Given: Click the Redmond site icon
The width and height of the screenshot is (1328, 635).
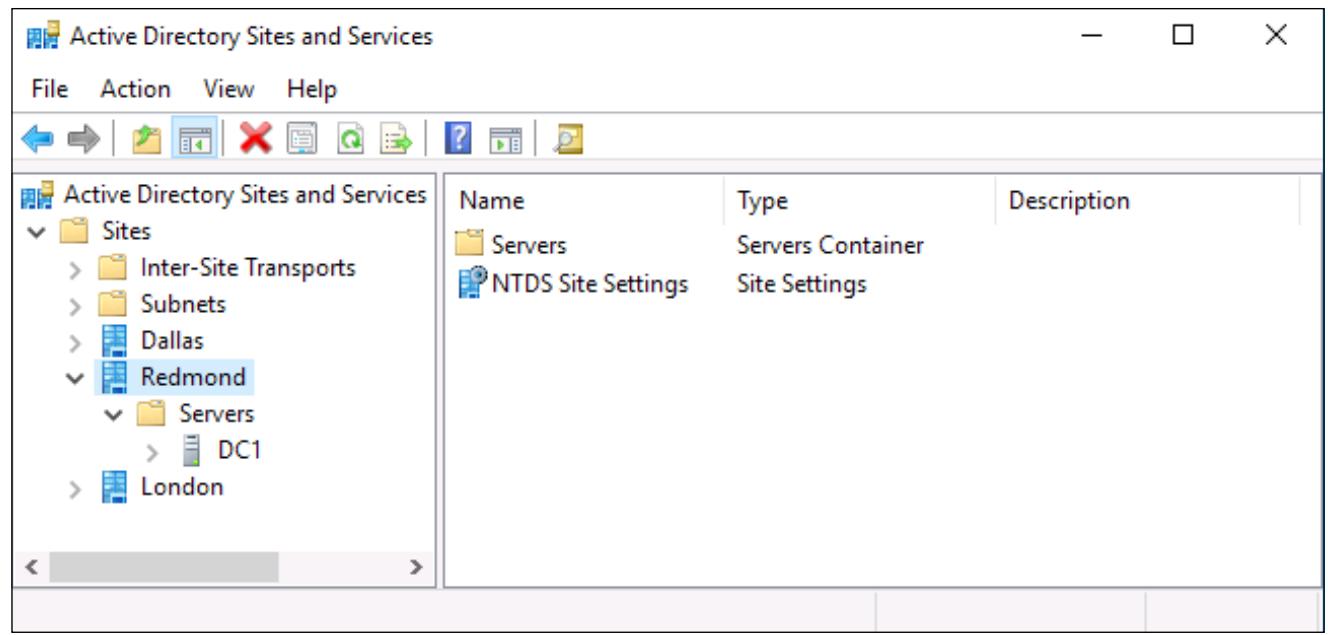Looking at the screenshot, I should pyautogui.click(x=115, y=377).
